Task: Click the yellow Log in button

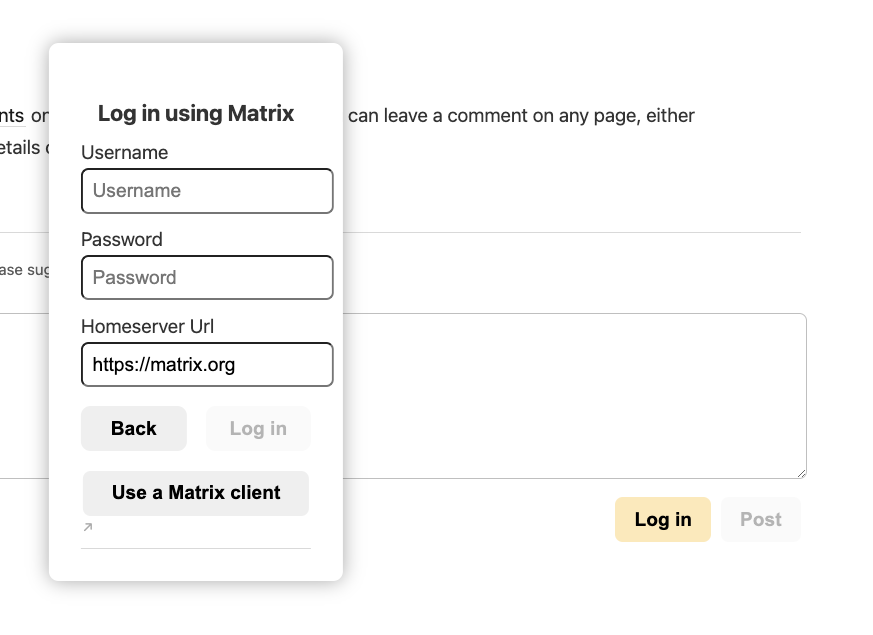Action: click(x=663, y=519)
